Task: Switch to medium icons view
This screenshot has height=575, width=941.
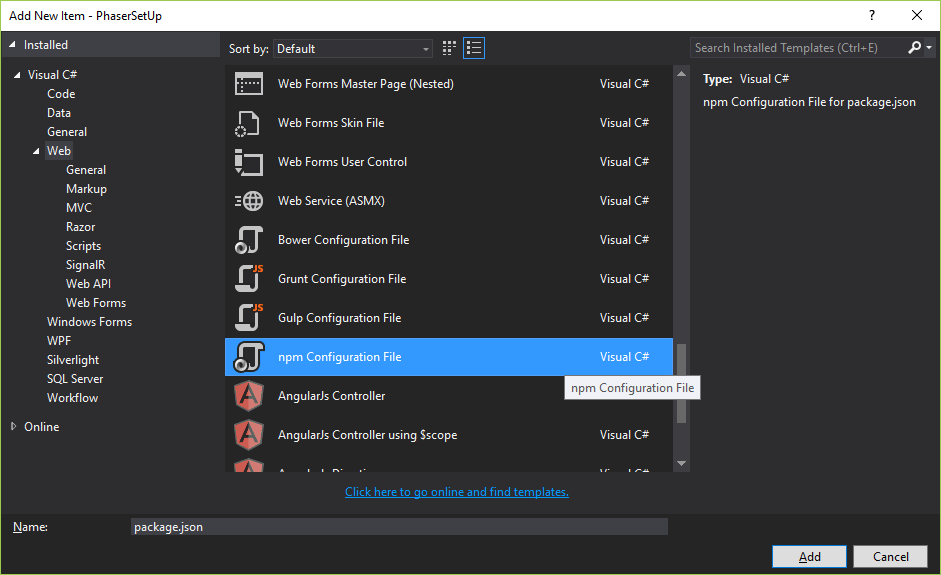Action: coord(449,48)
